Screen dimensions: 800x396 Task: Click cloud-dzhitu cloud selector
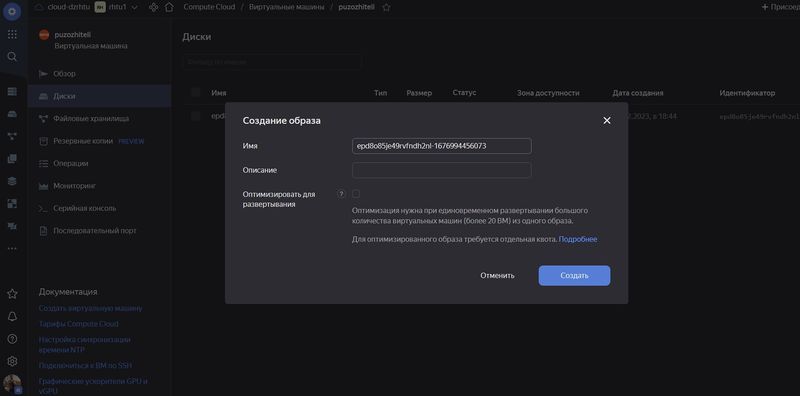68,7
